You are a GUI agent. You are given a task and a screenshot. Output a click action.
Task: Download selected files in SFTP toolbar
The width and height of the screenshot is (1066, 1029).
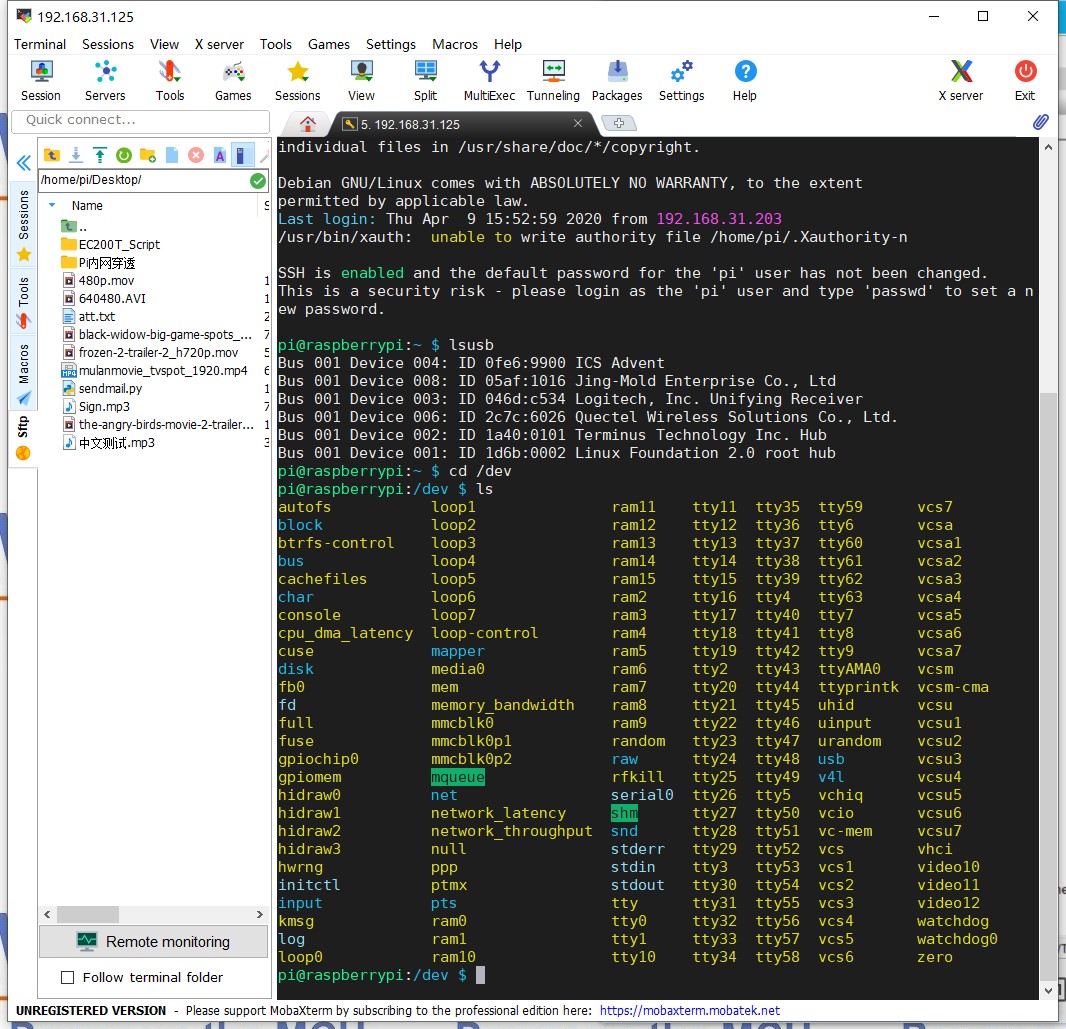(x=76, y=155)
